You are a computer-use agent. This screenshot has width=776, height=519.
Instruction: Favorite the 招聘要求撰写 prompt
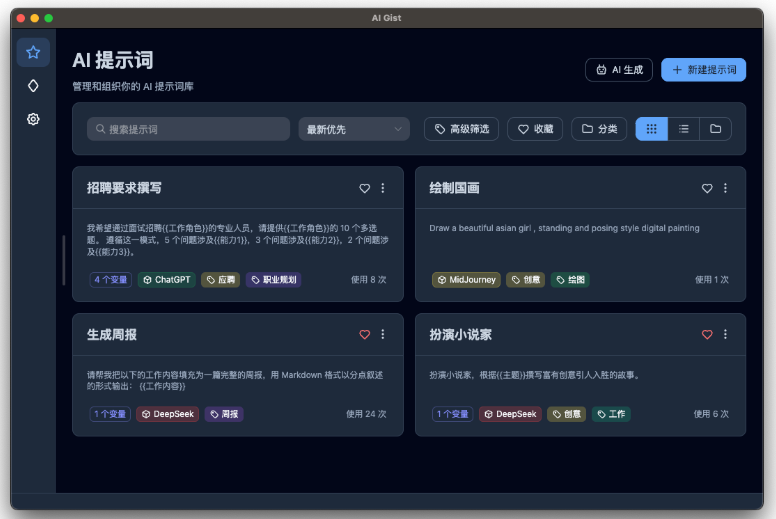point(365,188)
